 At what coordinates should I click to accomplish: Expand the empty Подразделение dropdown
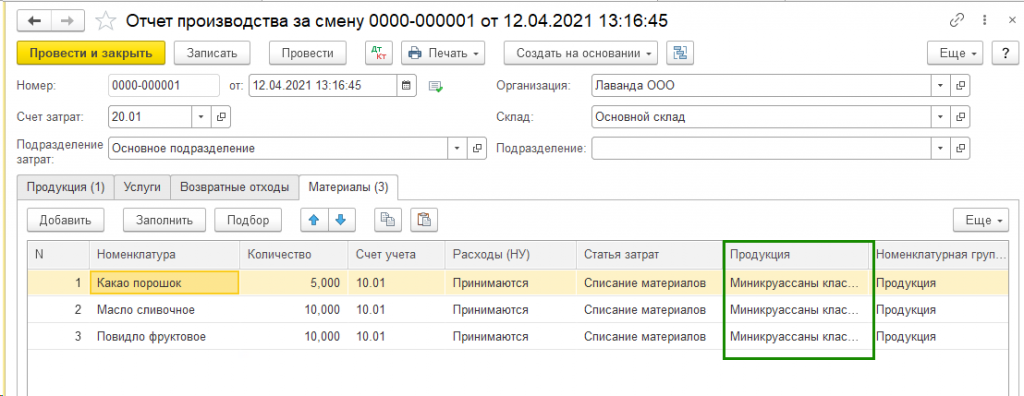coord(940,148)
